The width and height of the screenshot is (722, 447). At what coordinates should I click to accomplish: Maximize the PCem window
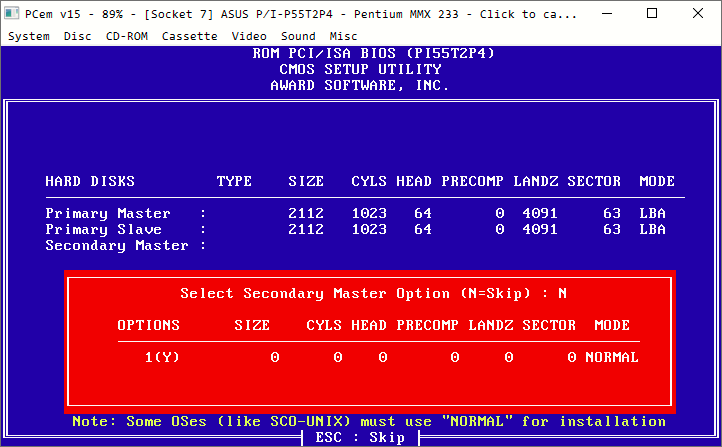(652, 13)
